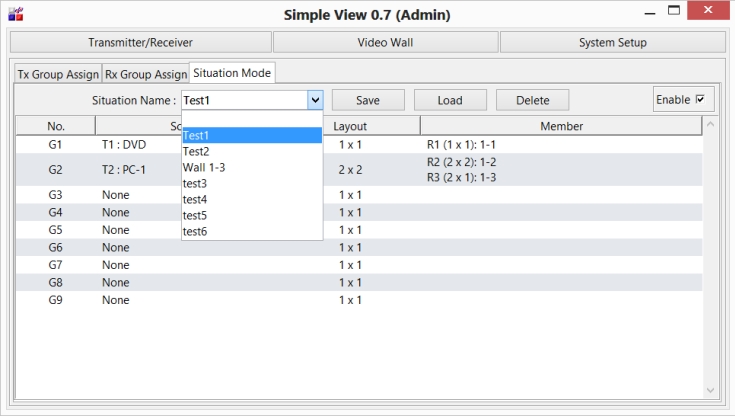The image size is (735, 416).
Task: Click the Member column header
Action: click(561, 126)
